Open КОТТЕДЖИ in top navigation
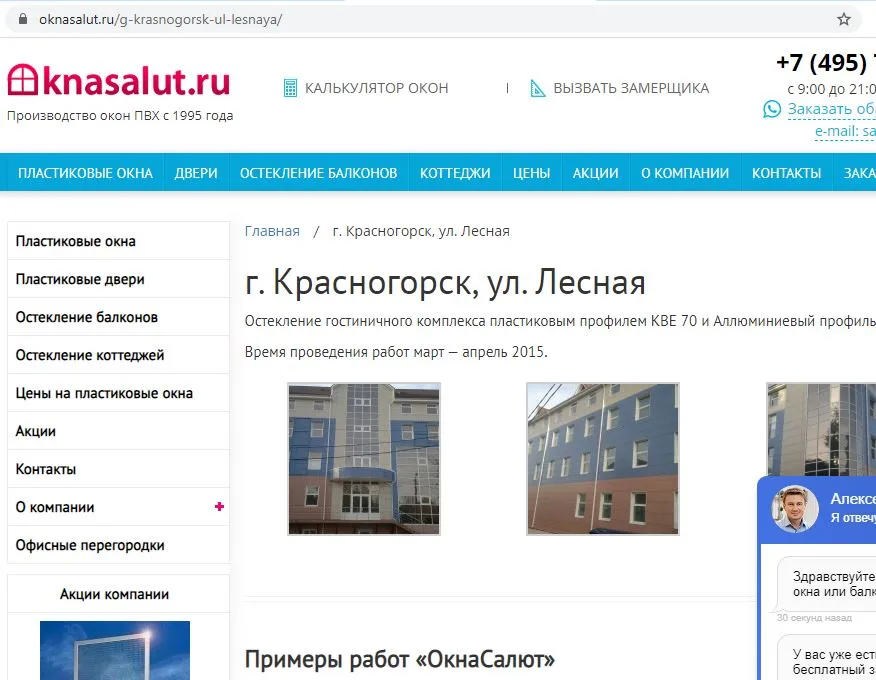 pos(455,173)
